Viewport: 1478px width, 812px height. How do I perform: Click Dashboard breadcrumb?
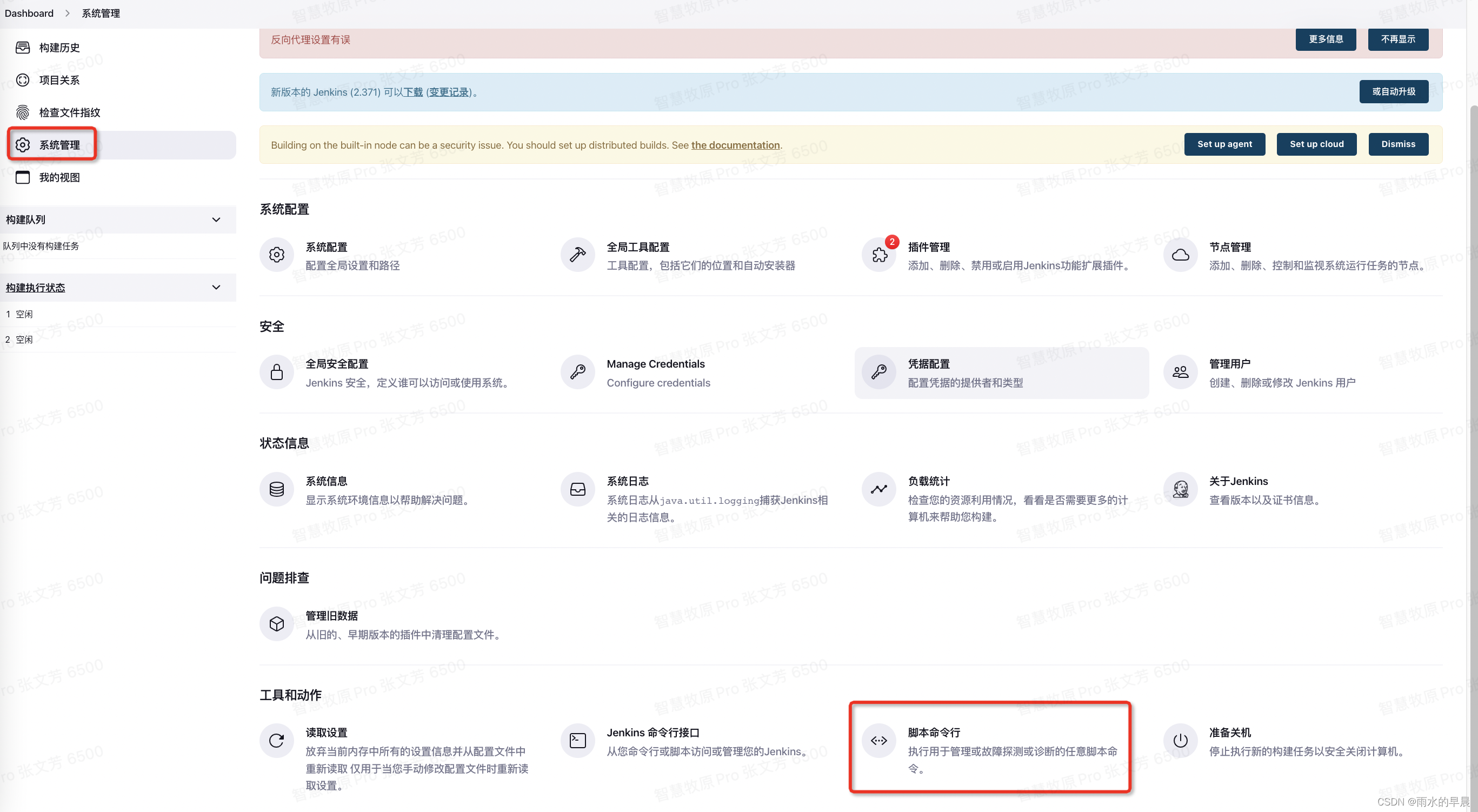click(x=29, y=13)
